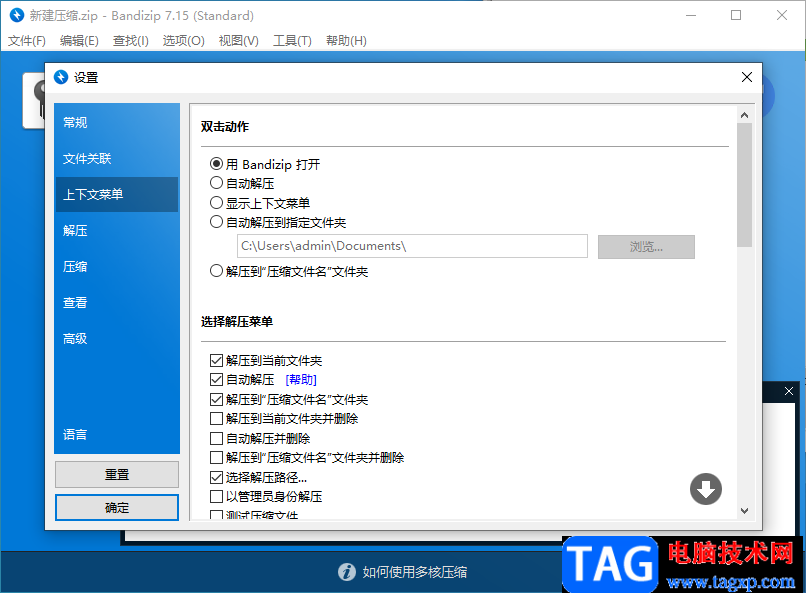The width and height of the screenshot is (806, 593).
Task: Open the 语言 settings tab
Action: [x=117, y=434]
